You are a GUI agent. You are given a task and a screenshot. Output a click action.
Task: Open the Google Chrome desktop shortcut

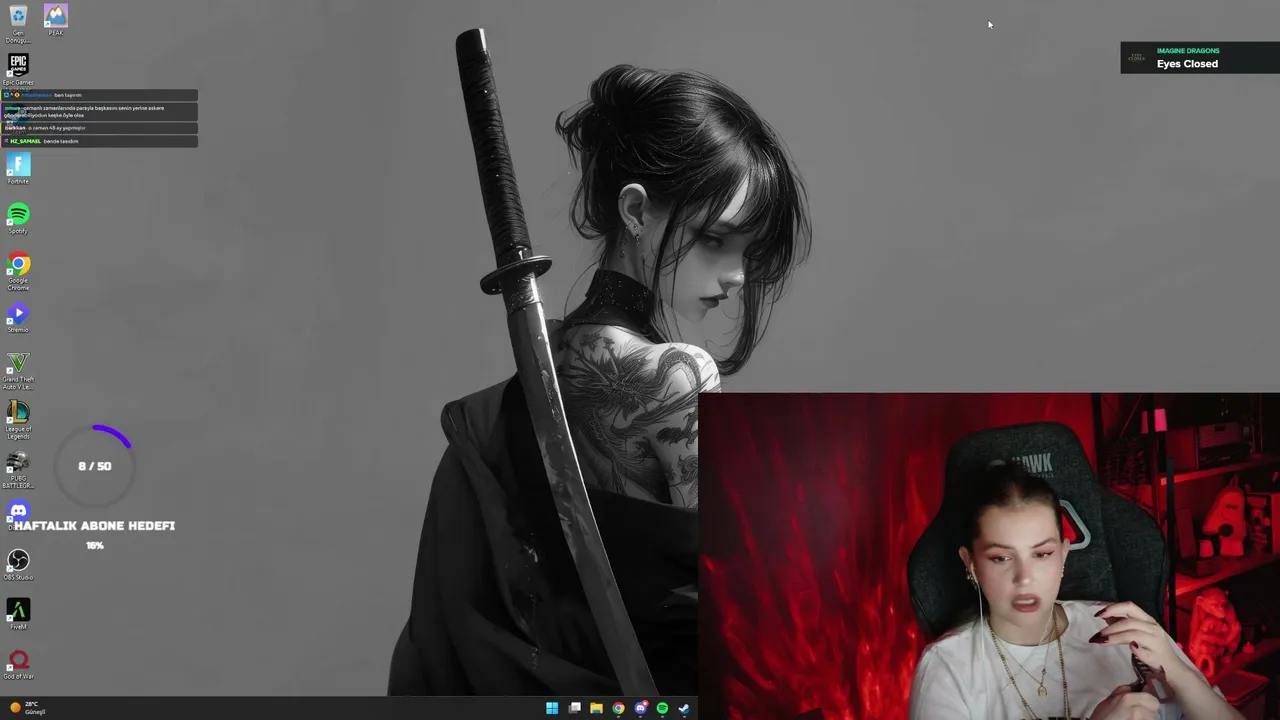tap(18, 270)
